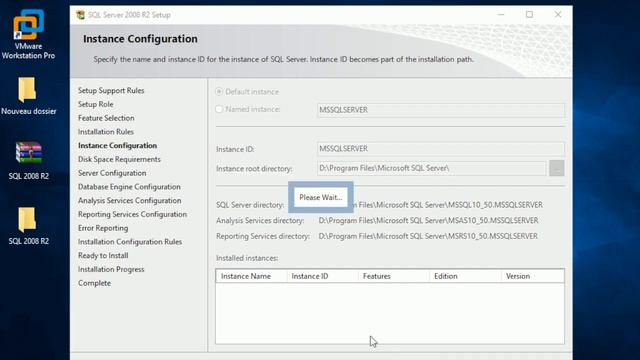Go to Installation Progress step
640x360 pixels.
tap(111, 269)
